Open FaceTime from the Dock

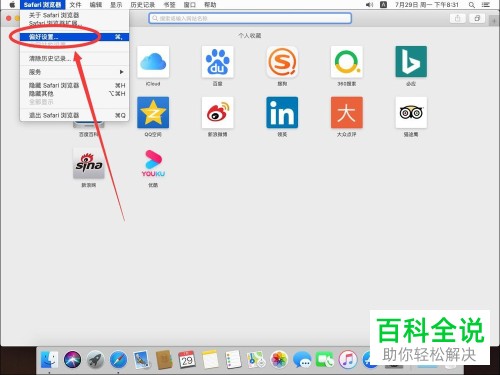(325, 360)
